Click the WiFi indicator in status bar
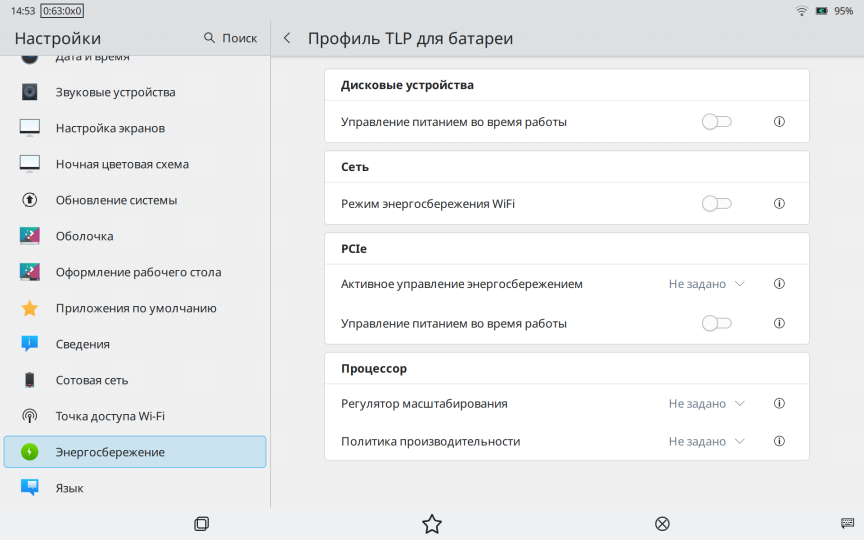 [801, 10]
